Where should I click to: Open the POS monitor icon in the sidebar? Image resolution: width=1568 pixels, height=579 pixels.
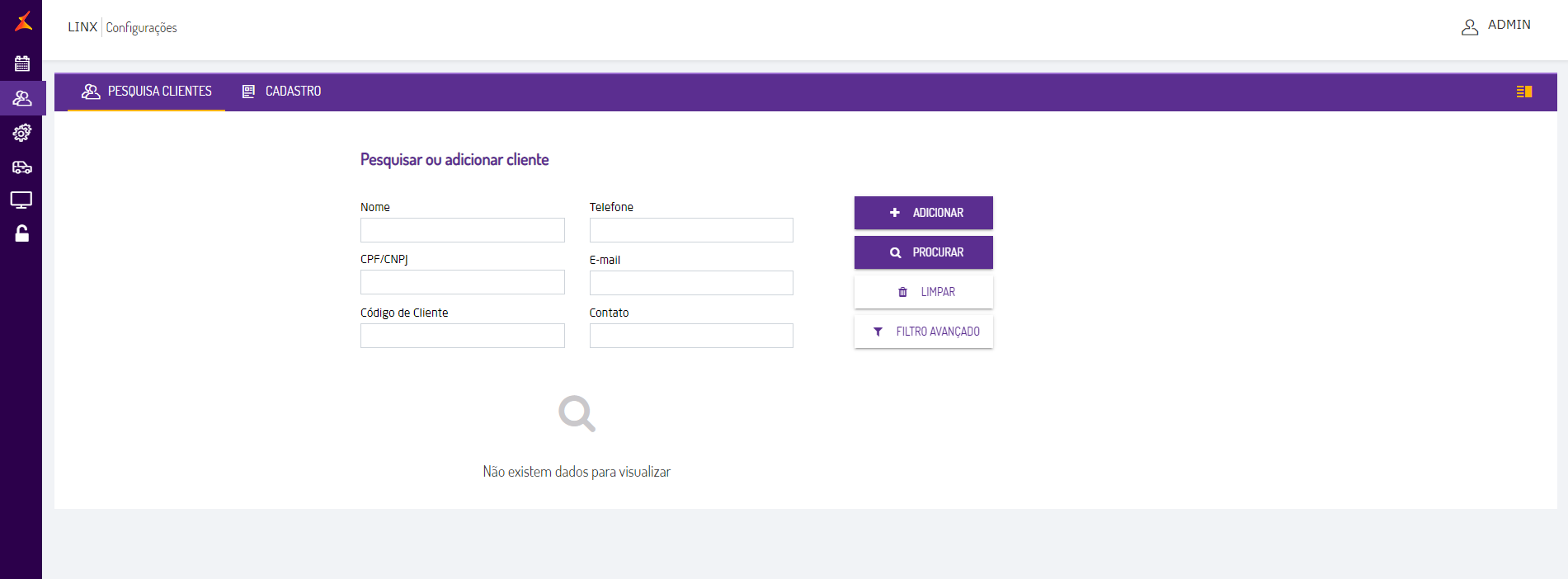[x=21, y=200]
